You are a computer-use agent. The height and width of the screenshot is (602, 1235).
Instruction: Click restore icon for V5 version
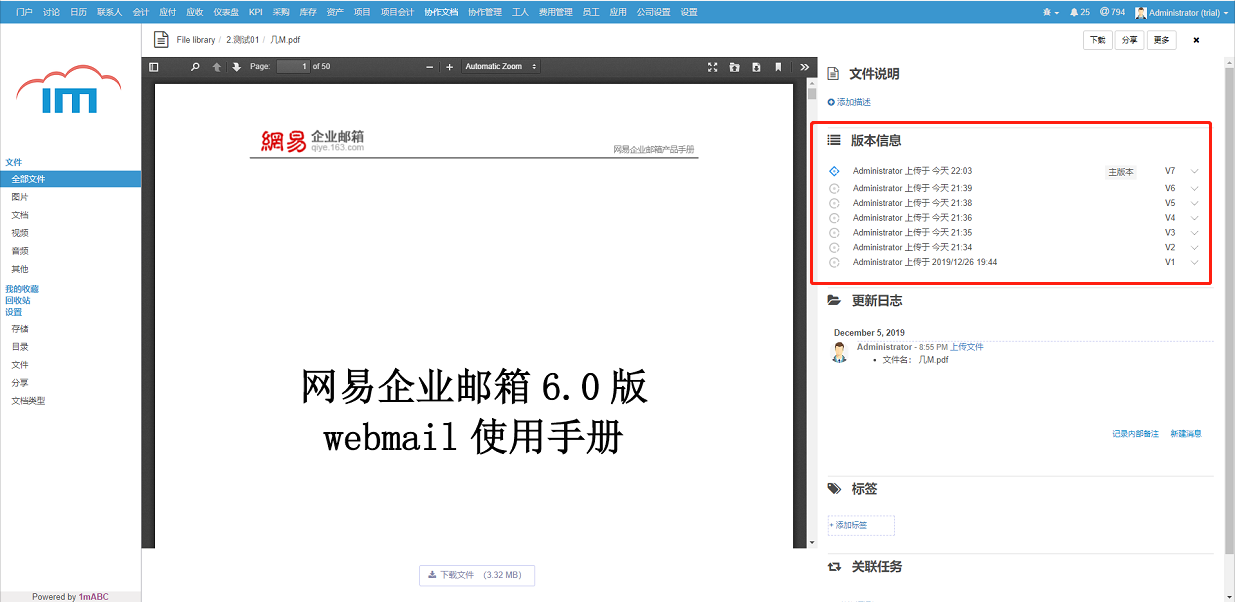pos(834,203)
